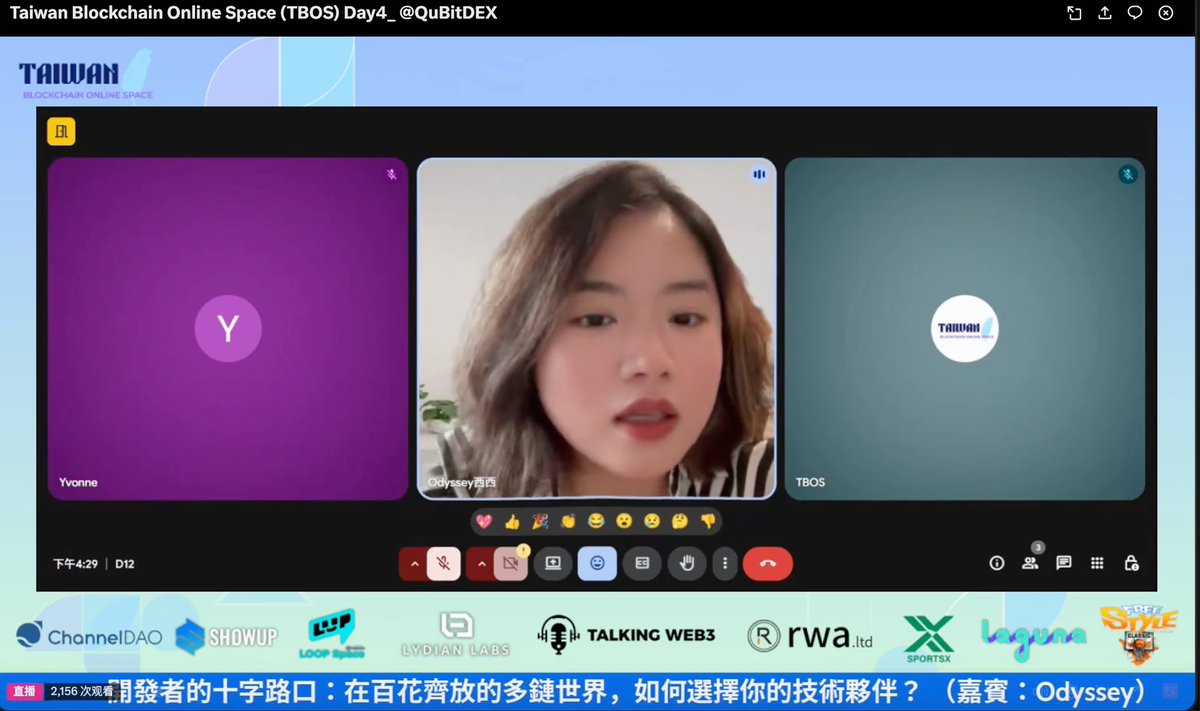Image resolution: width=1200 pixels, height=711 pixels.
Task: Send the clapping hands reaction
Action: pyautogui.click(x=568, y=521)
